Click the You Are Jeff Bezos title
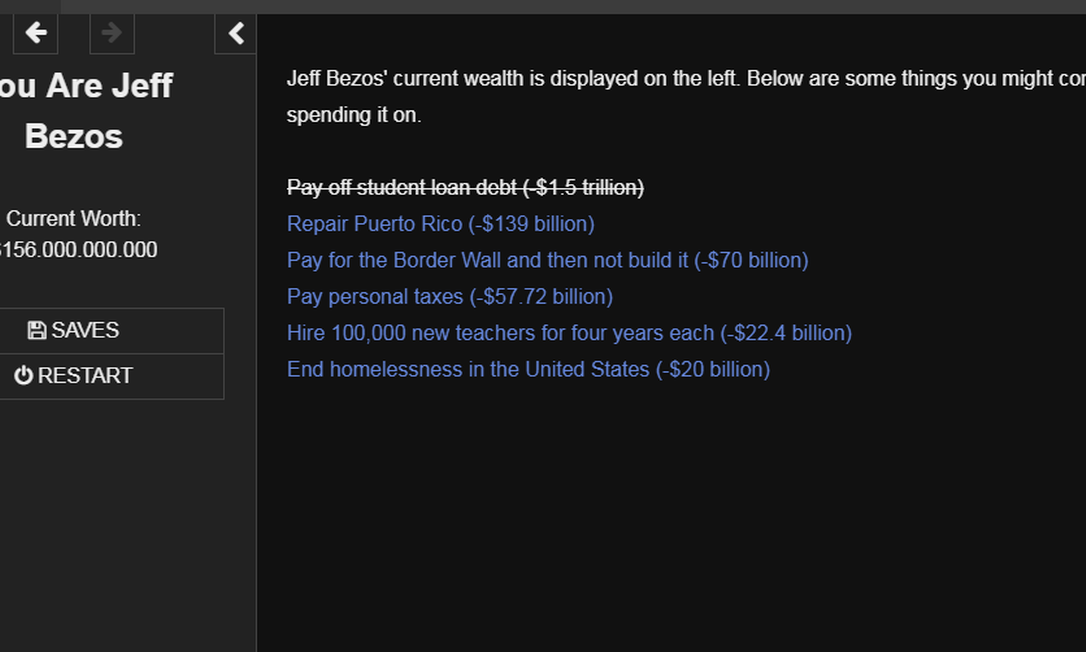 point(85,86)
